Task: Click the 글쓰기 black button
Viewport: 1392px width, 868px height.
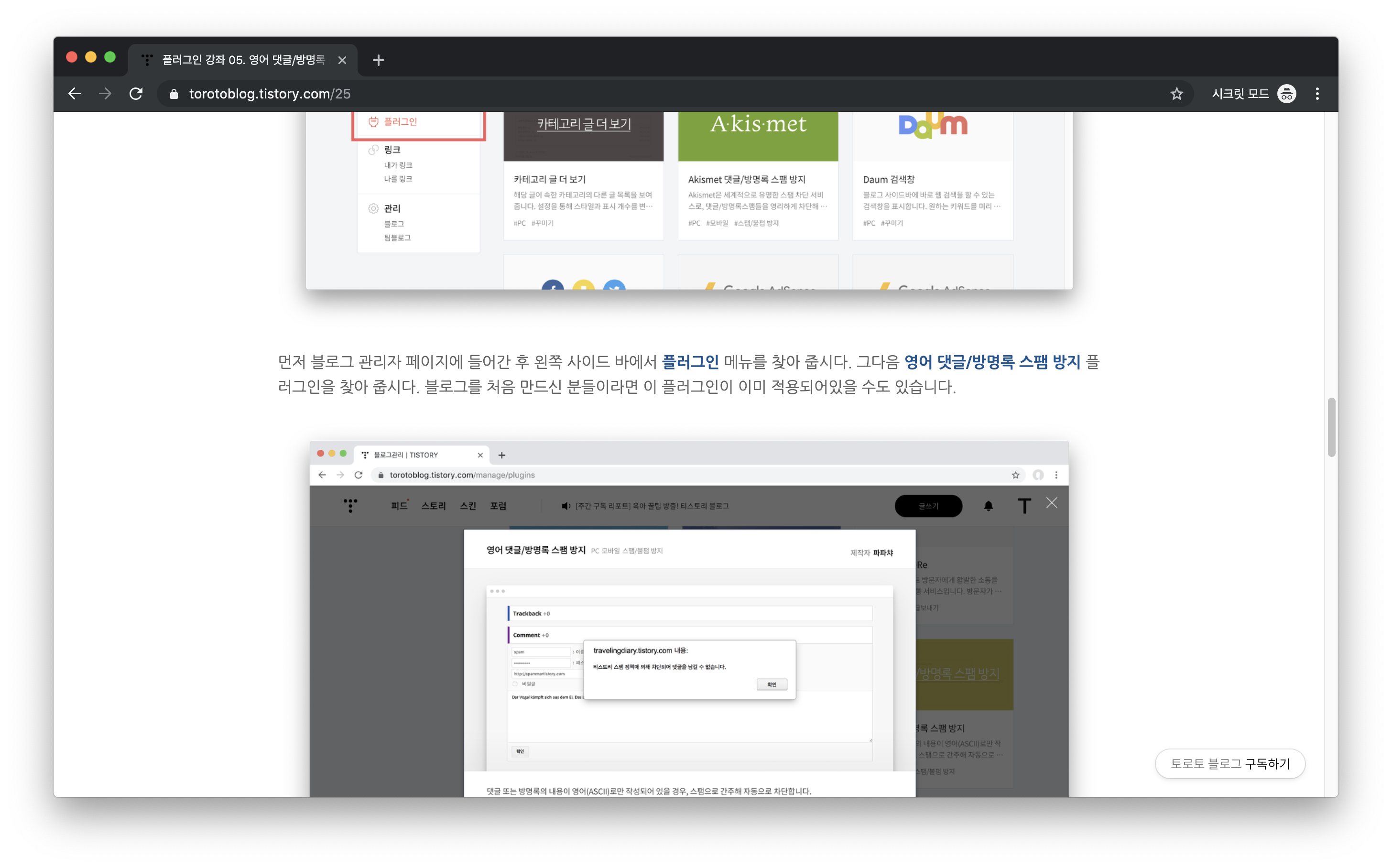Action: 928,506
